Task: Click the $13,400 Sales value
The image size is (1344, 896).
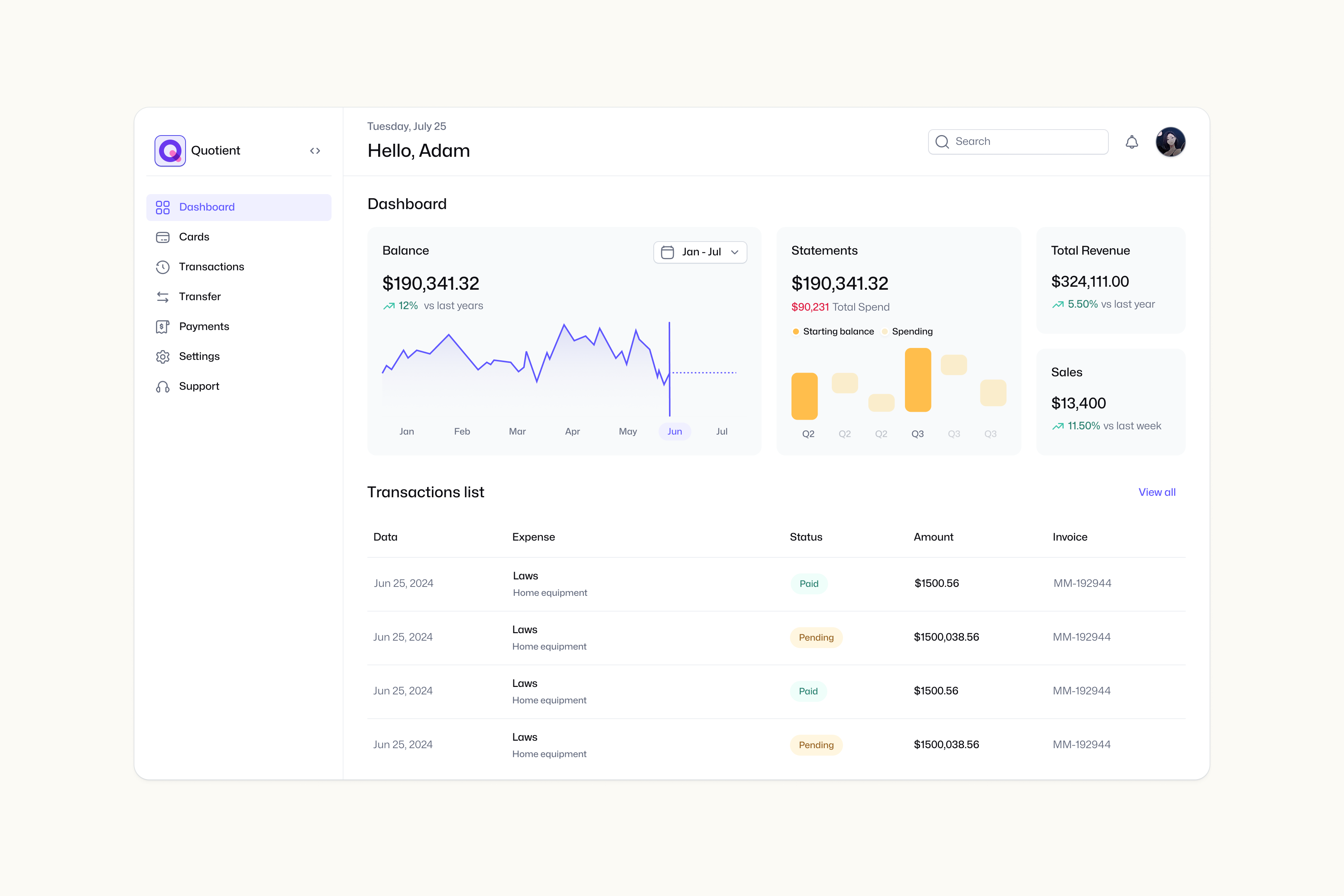Action: click(1078, 404)
